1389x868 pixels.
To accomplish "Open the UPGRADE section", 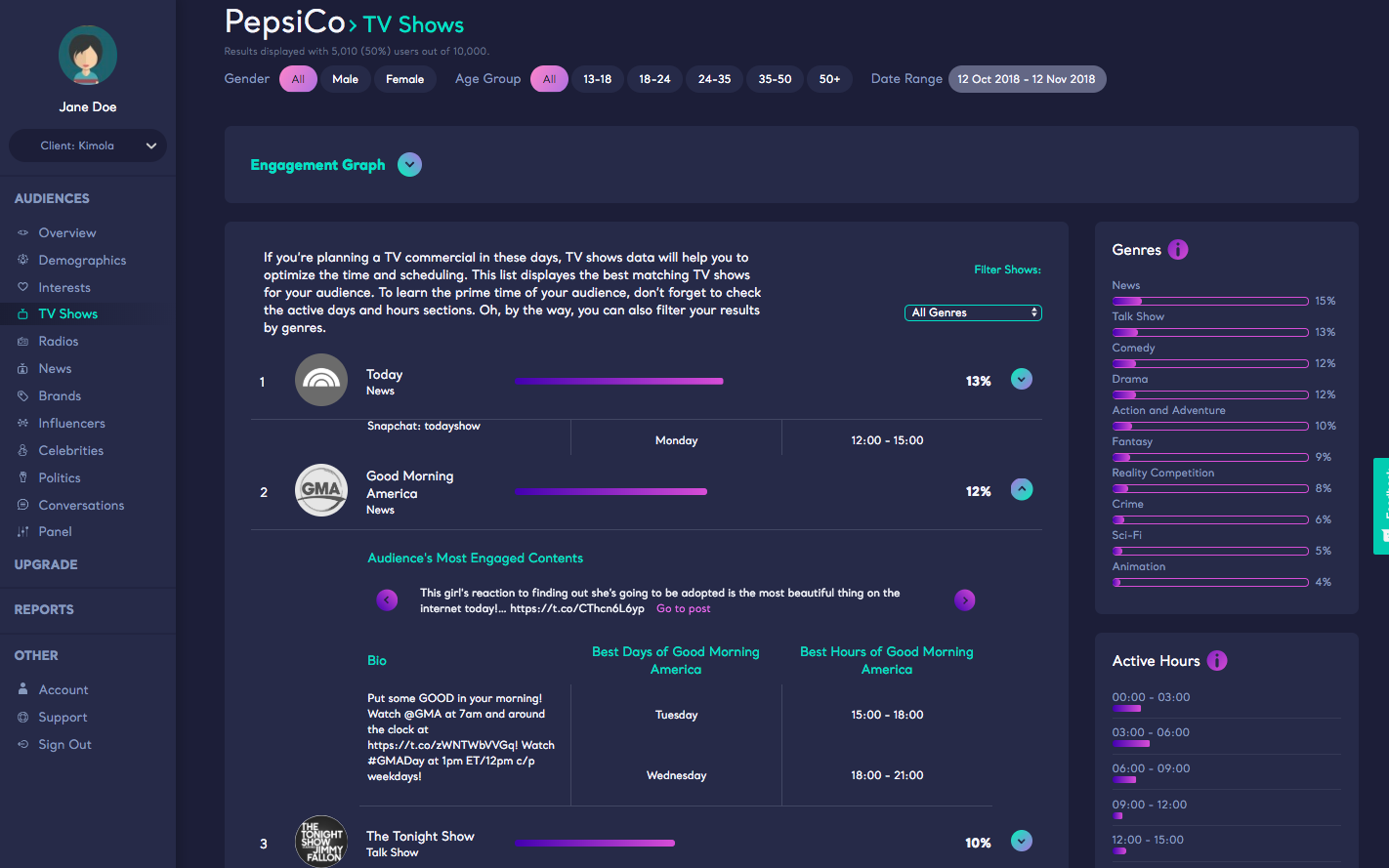I will tap(46, 564).
